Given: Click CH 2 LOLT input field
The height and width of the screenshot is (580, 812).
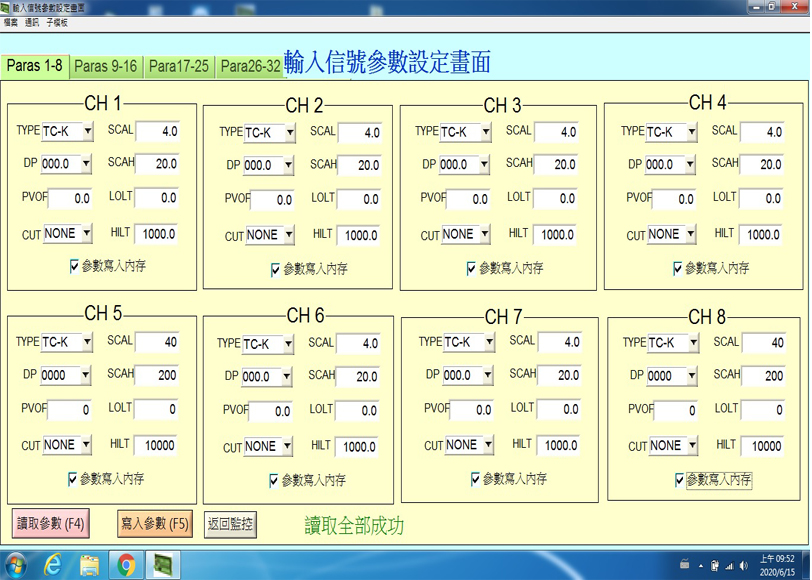Looking at the screenshot, I should 358,199.
